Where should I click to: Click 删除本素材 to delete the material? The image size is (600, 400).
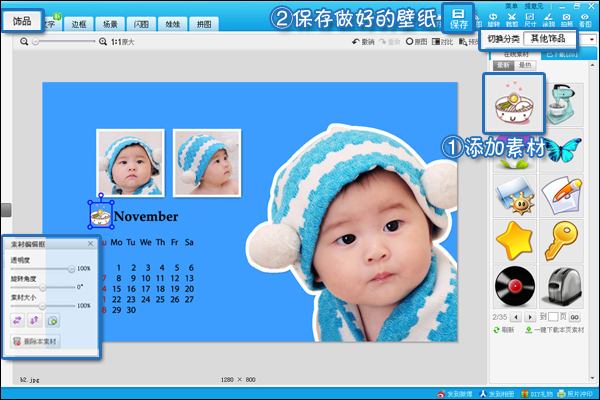tap(36, 342)
